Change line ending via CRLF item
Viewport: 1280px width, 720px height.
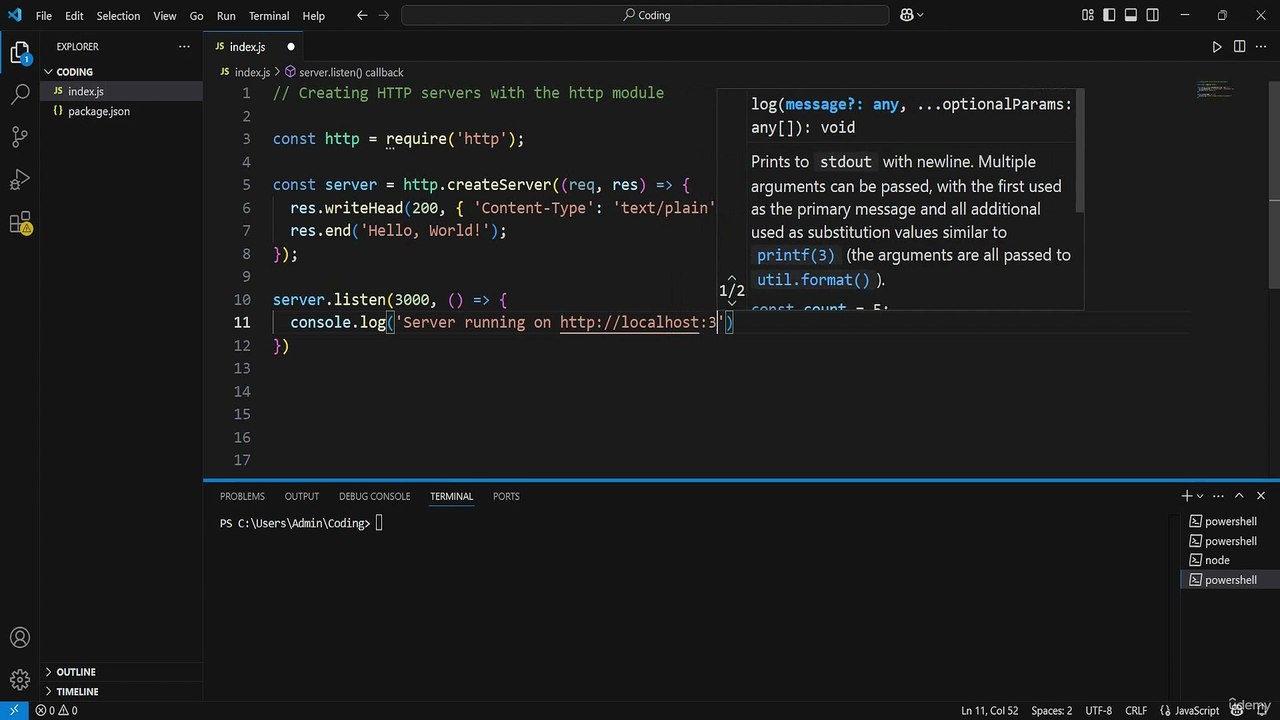pos(1136,710)
